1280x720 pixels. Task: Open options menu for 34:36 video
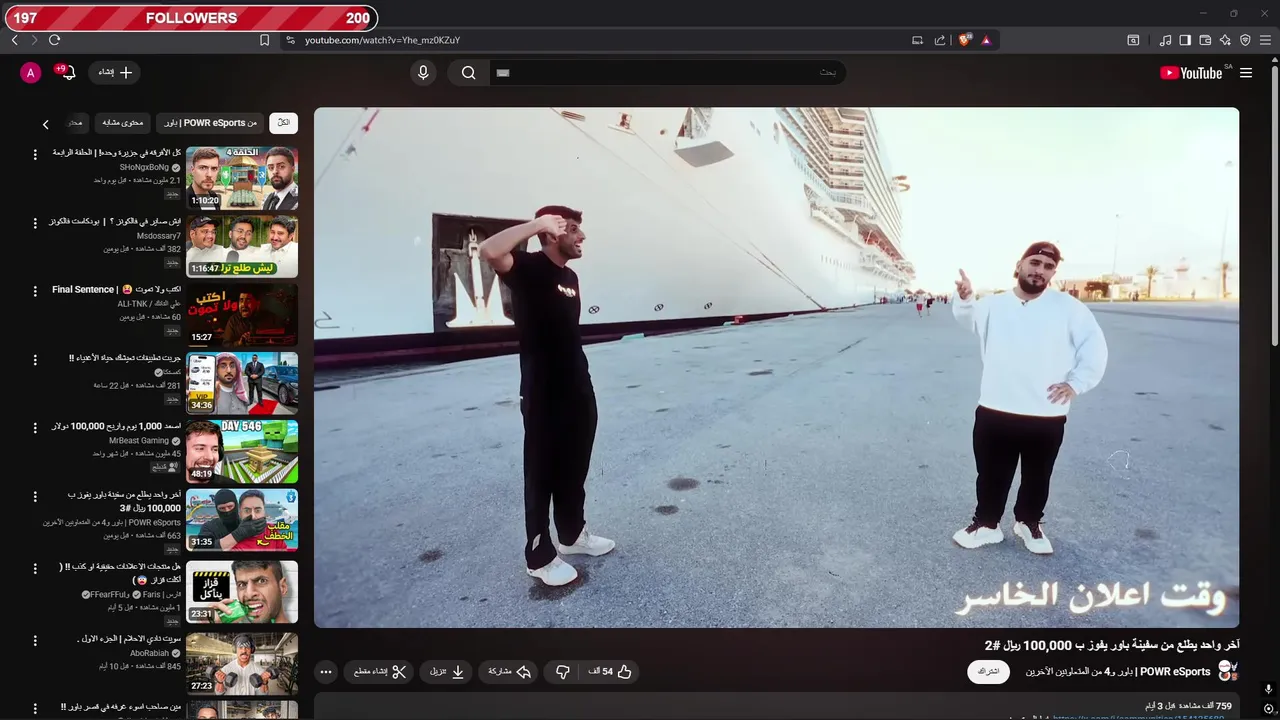[35, 359]
